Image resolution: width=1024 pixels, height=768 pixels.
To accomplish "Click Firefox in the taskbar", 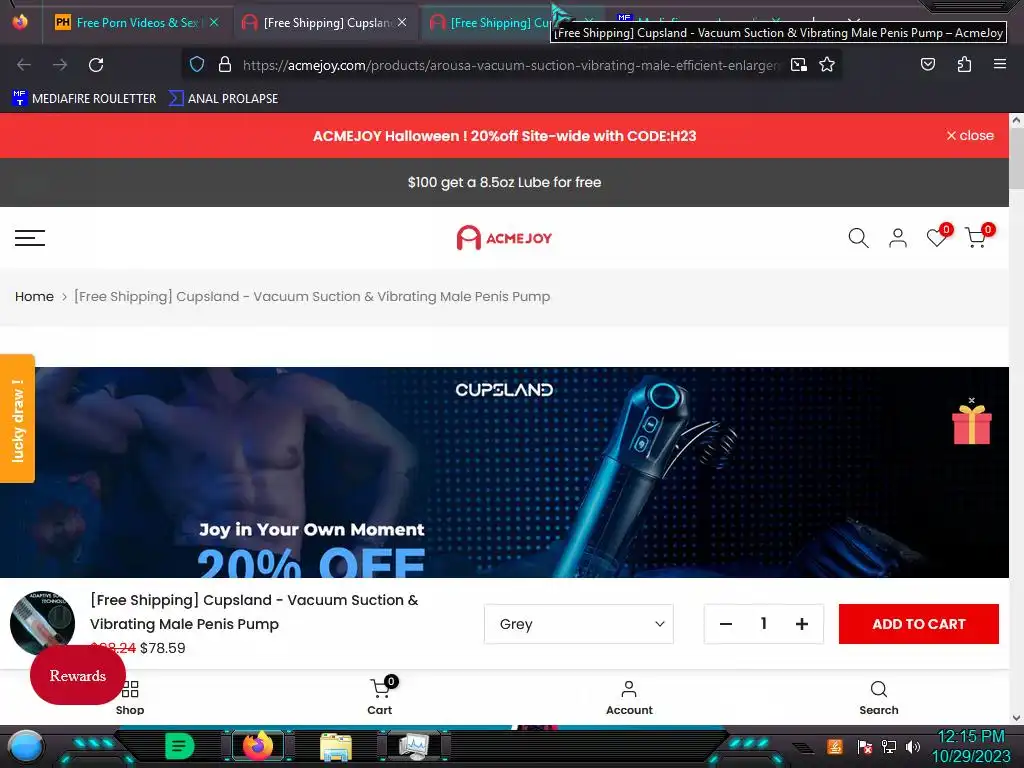I will pyautogui.click(x=257, y=746).
